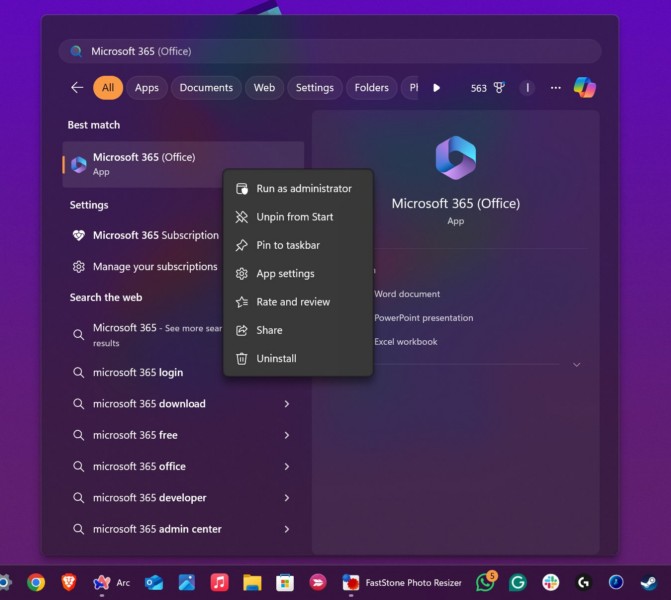Open Copilot icon in search header
The width and height of the screenshot is (671, 600).
pyautogui.click(x=585, y=88)
